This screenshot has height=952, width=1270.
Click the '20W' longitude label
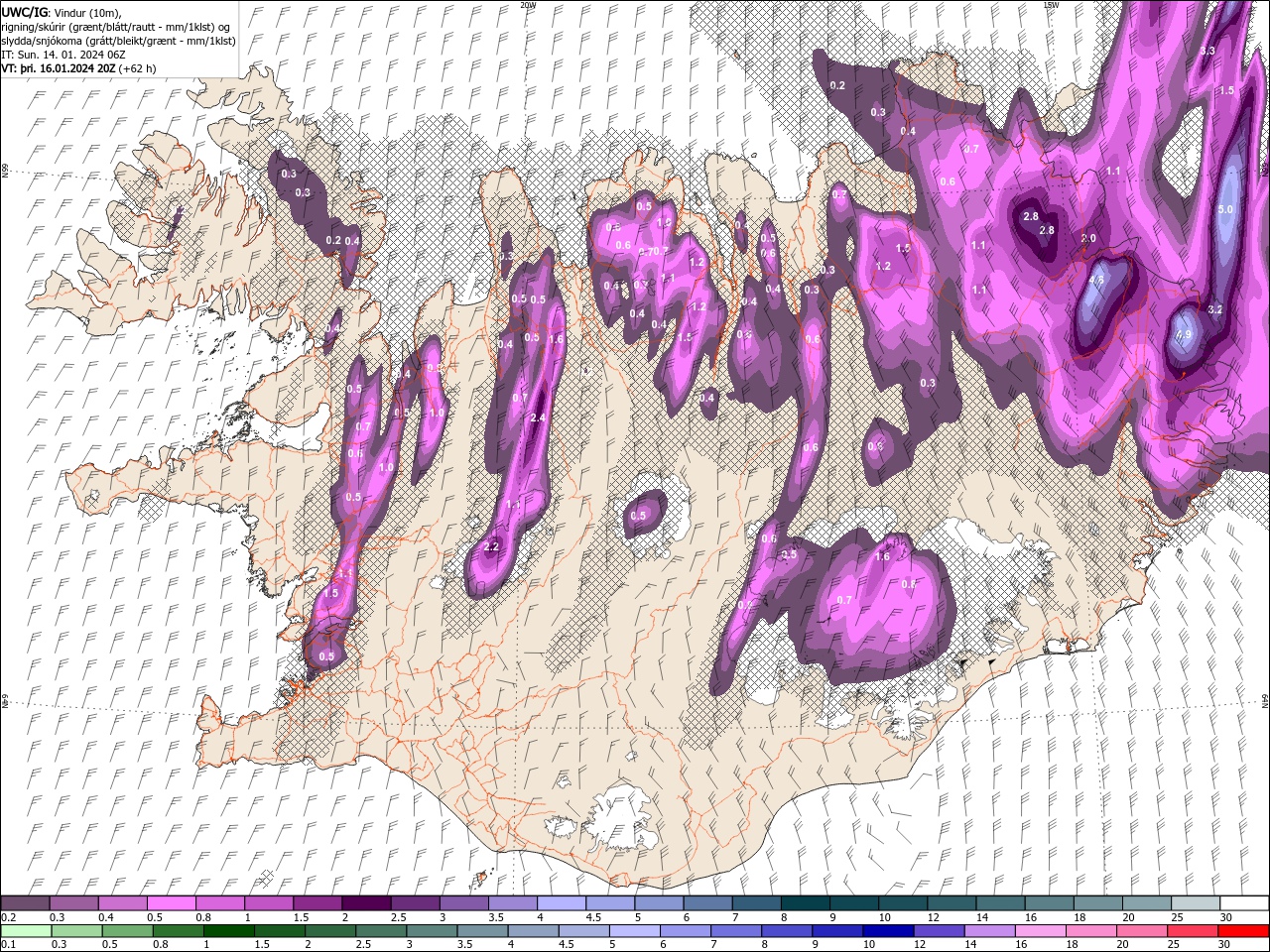[x=528, y=5]
